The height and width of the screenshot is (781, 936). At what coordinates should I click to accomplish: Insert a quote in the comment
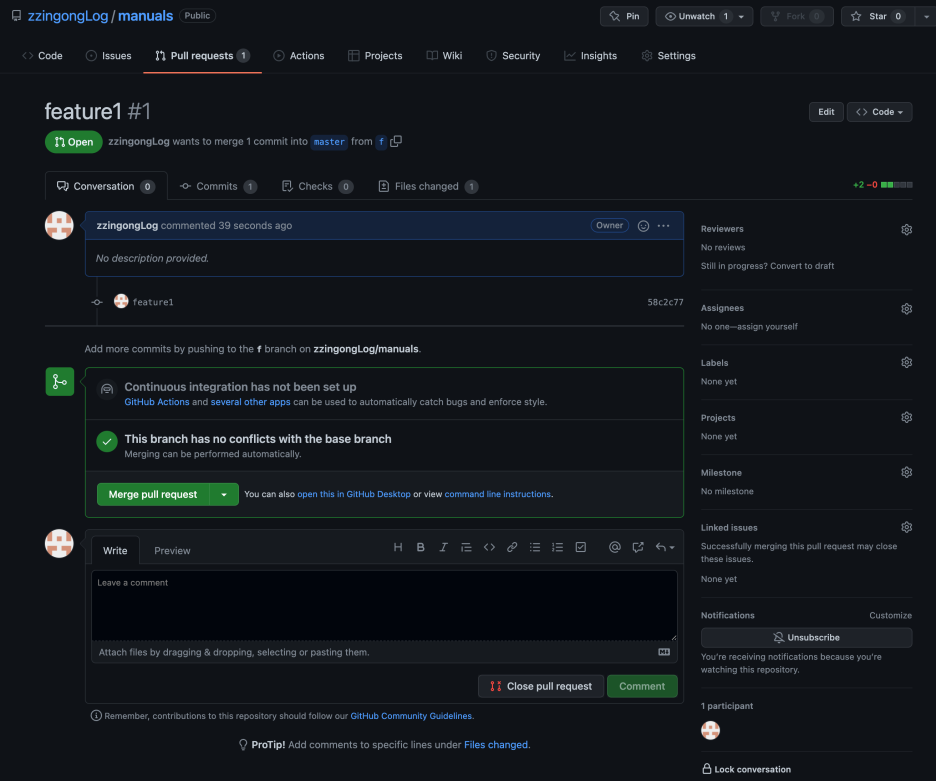coord(466,547)
